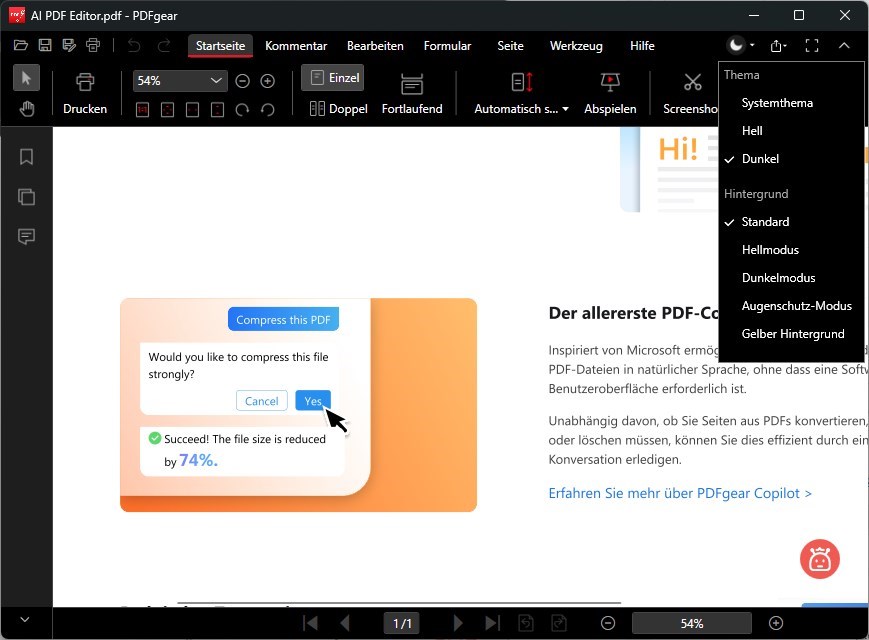This screenshot has width=869, height=640.
Task: Rotate the page counterclockwise
Action: coord(268,110)
